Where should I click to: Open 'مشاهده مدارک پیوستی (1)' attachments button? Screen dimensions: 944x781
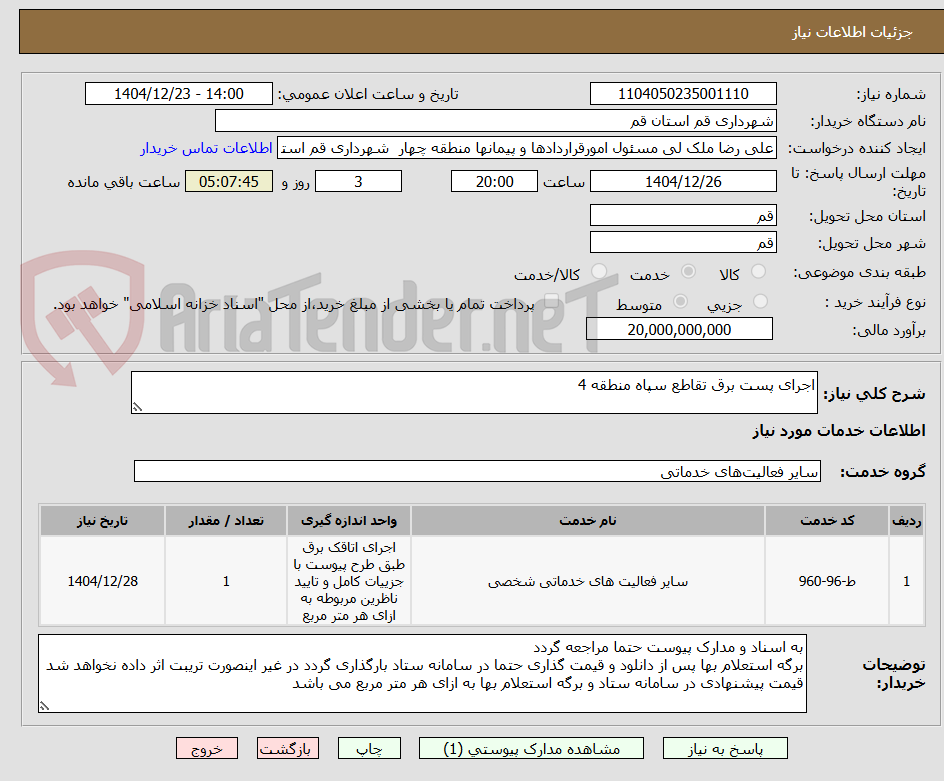(x=531, y=748)
